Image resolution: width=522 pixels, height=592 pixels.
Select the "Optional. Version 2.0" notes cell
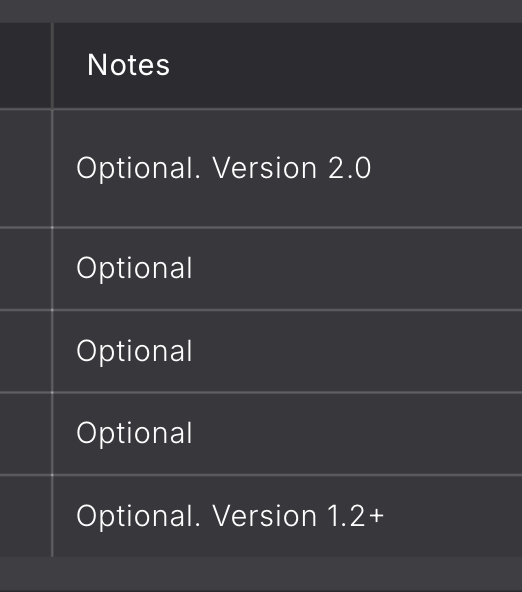(x=287, y=168)
